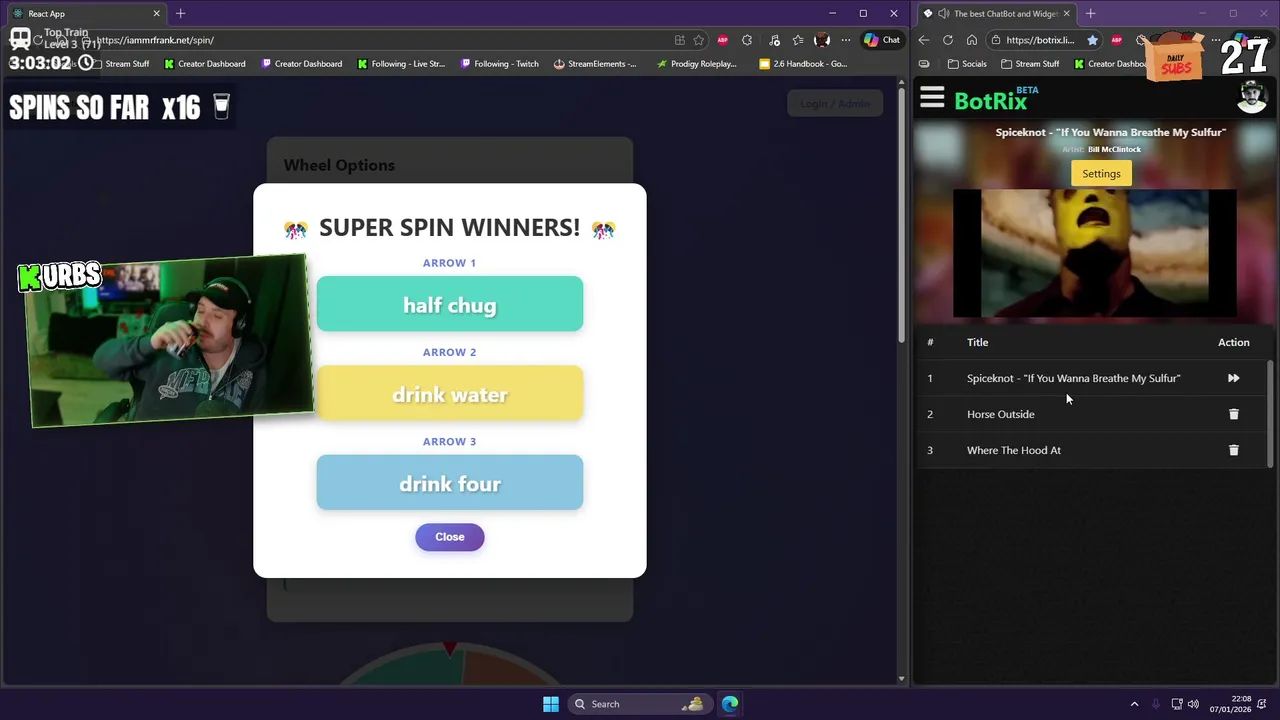The height and width of the screenshot is (720, 1280).
Task: Click the taskbar Search box
Action: click(x=640, y=704)
